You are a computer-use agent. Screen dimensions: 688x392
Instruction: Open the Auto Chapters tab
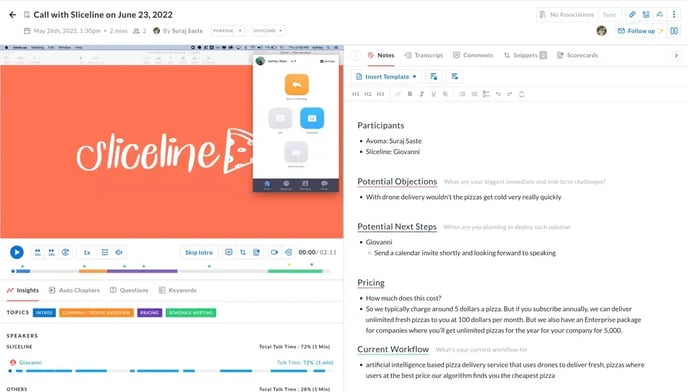pyautogui.click(x=74, y=290)
